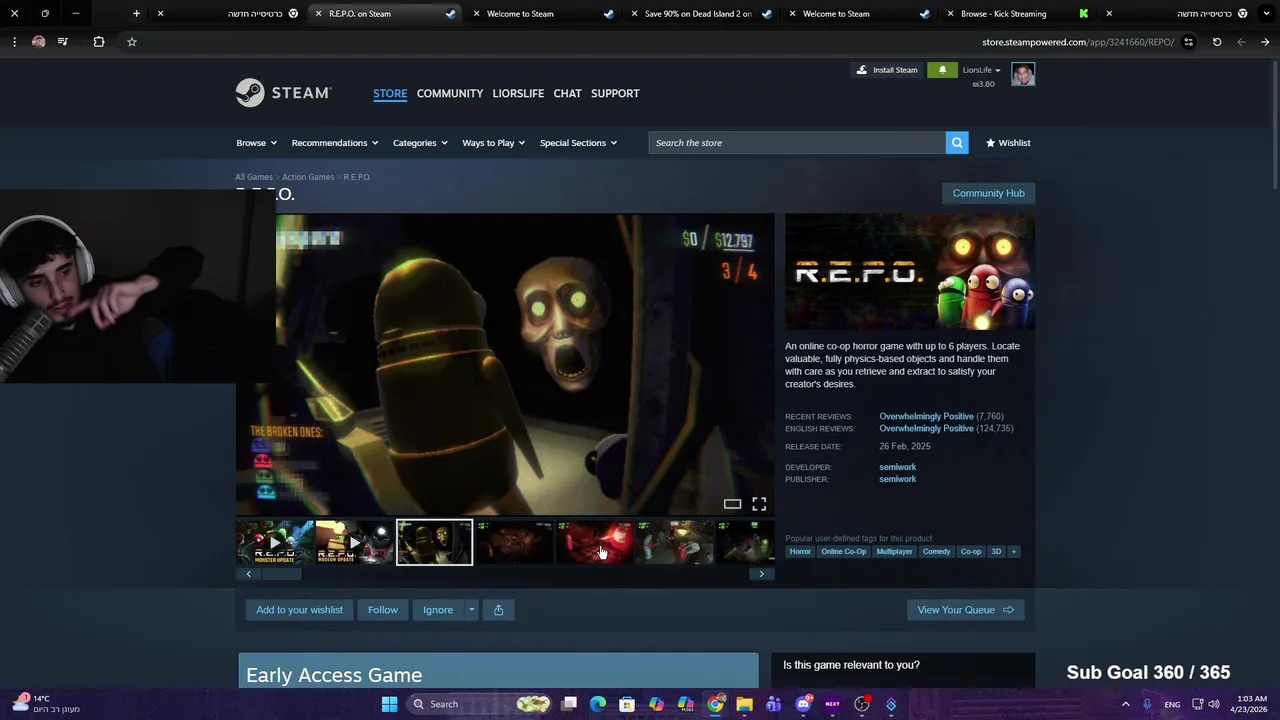The image size is (1280, 720).
Task: Expand the Browse dropdown menu
Action: tap(256, 143)
